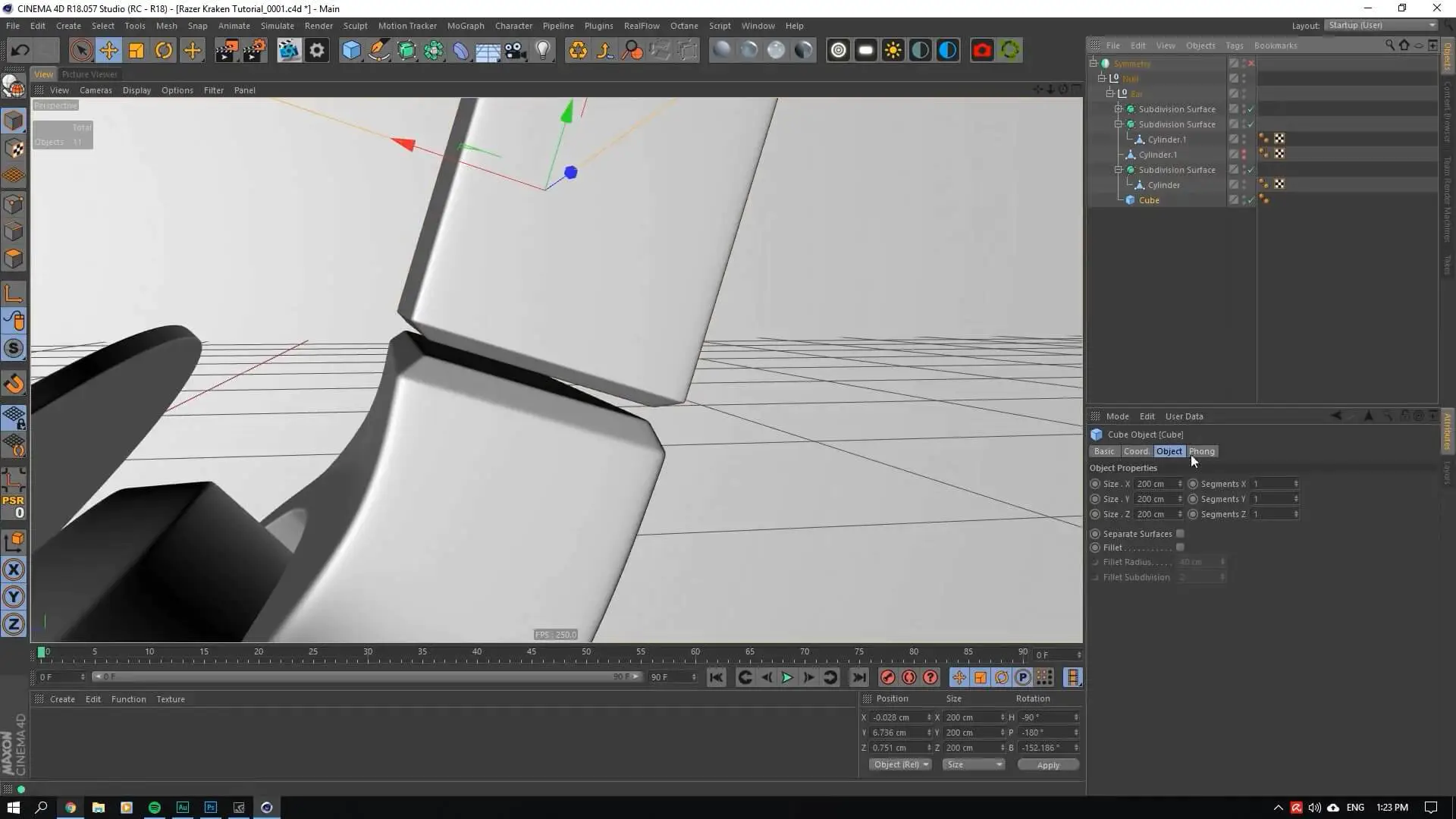
Task: Switch to Picture Viewer tab
Action: [x=89, y=74]
